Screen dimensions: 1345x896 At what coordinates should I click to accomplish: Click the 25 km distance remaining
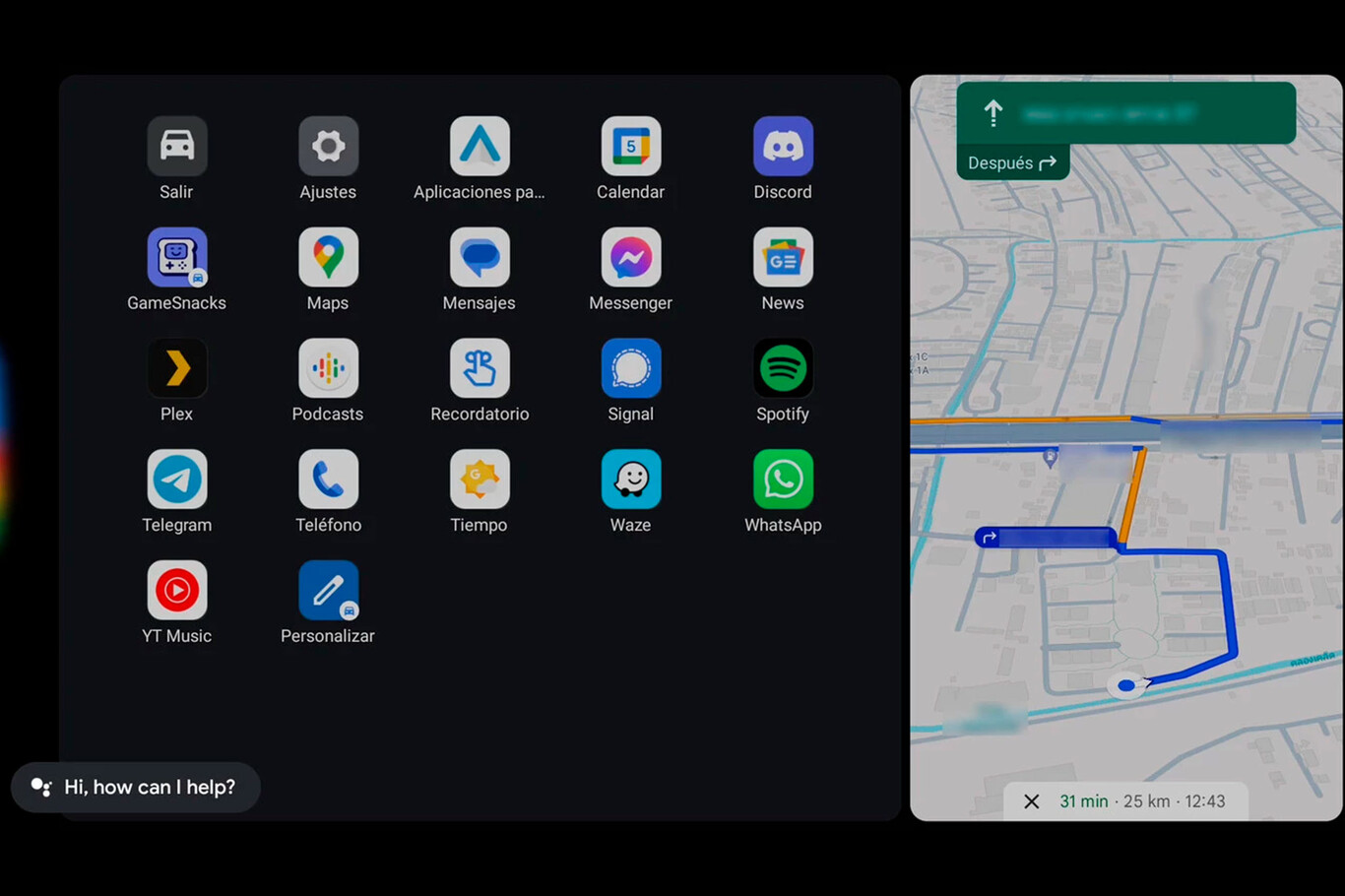pos(1147,801)
